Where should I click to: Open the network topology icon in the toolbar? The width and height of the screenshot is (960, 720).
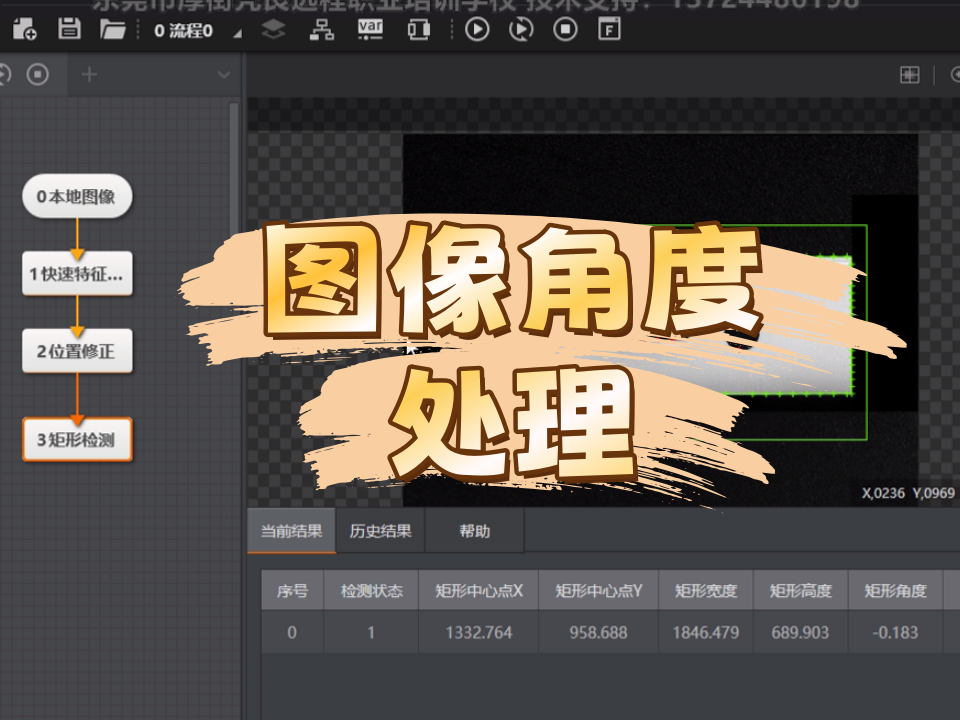pos(321,29)
